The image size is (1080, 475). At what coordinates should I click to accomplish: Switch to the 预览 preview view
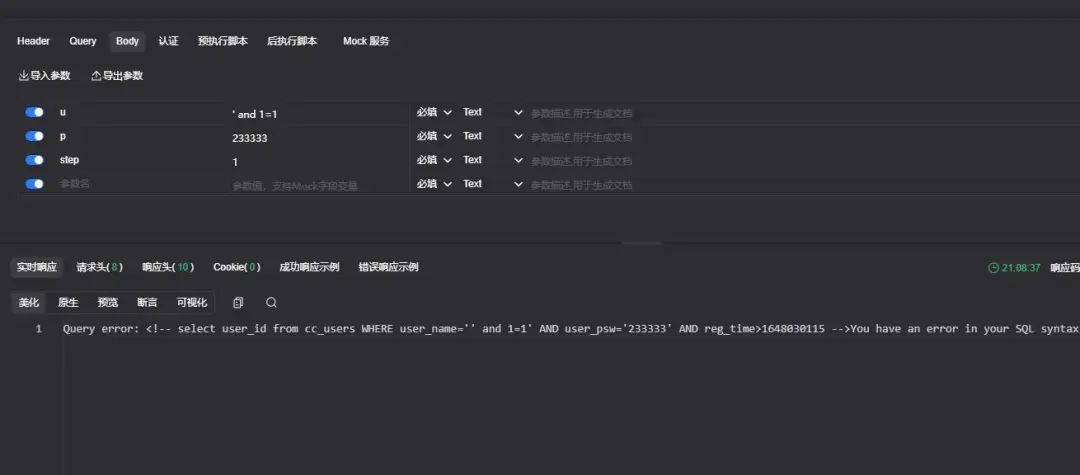click(x=107, y=302)
